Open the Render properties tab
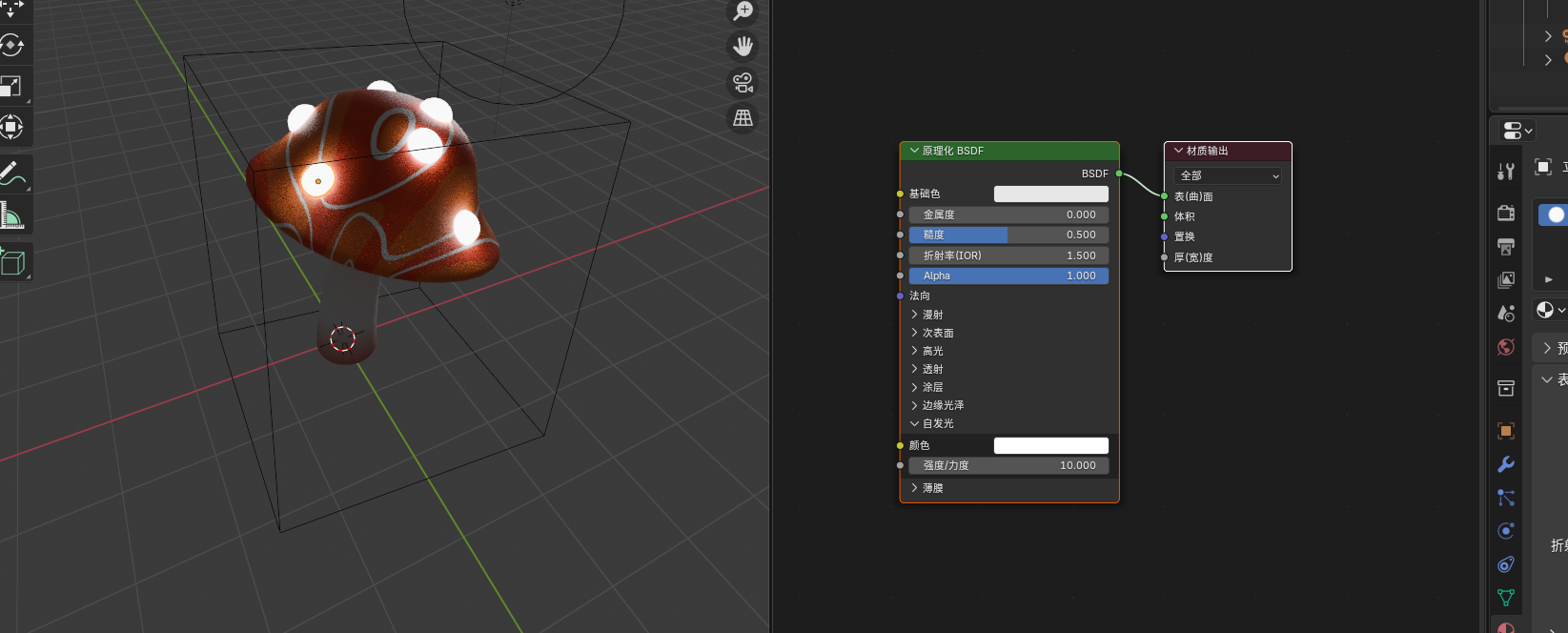This screenshot has height=633, width=1568. point(1506,213)
